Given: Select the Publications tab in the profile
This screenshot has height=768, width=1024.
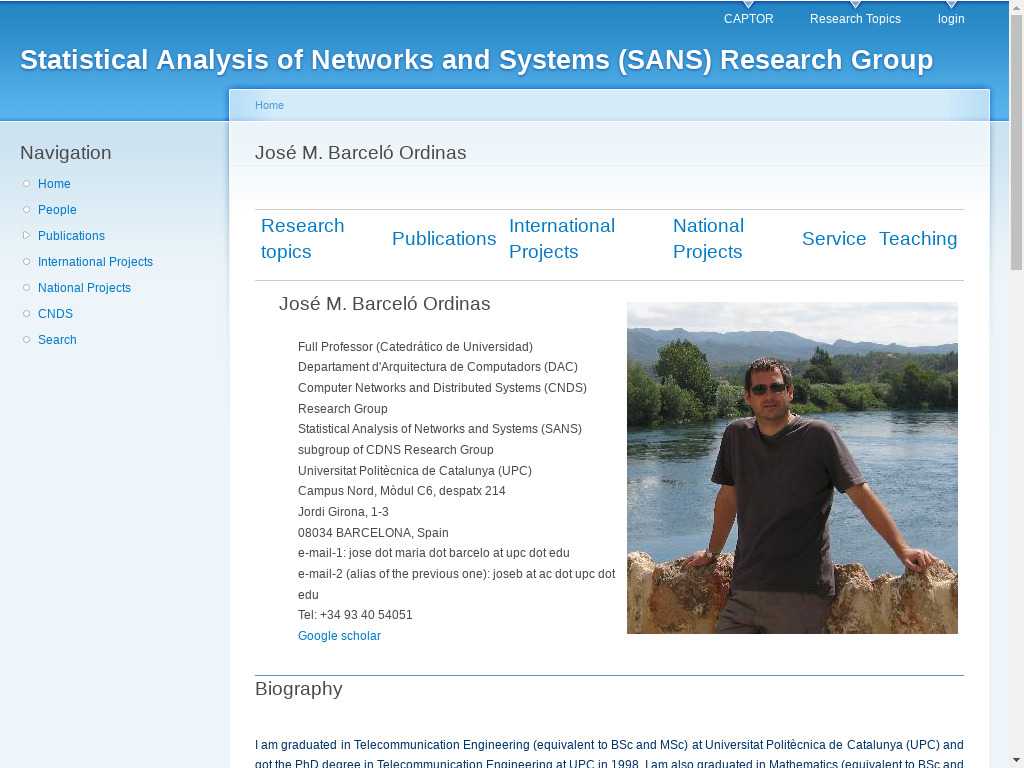Looking at the screenshot, I should pos(444,238).
